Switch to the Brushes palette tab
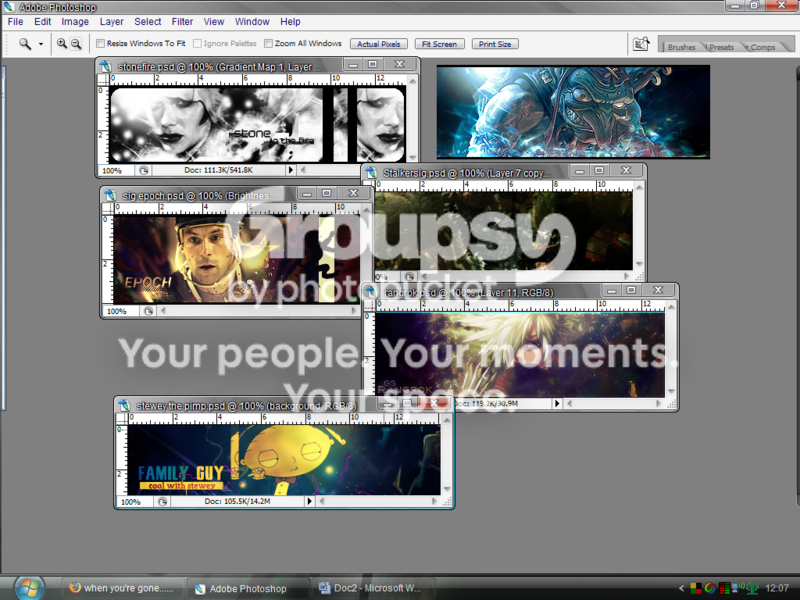The height and width of the screenshot is (600, 800). click(x=681, y=47)
